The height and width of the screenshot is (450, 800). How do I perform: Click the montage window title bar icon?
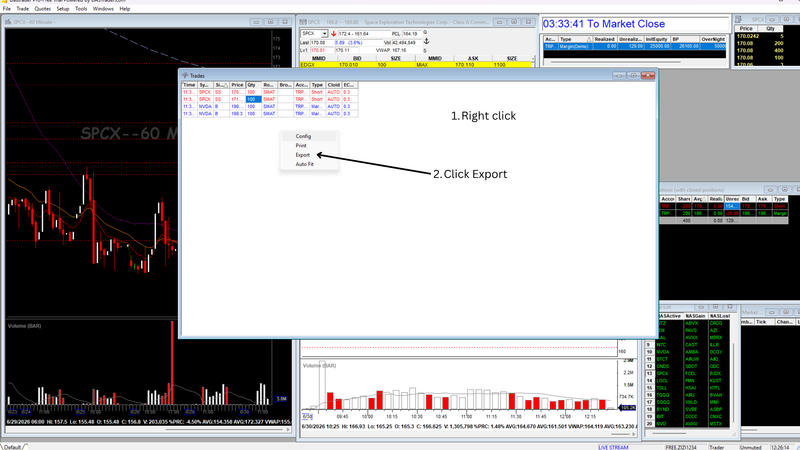pos(303,22)
